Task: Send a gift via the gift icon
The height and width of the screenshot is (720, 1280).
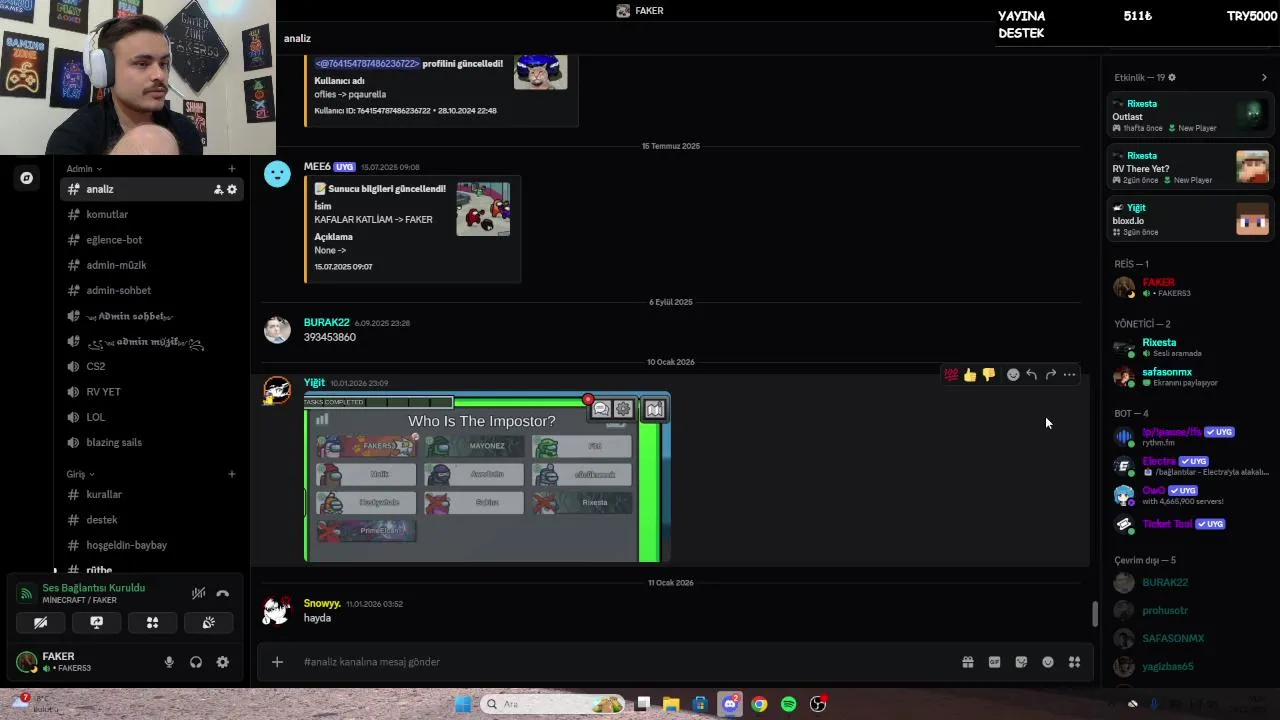Action: pos(968,662)
